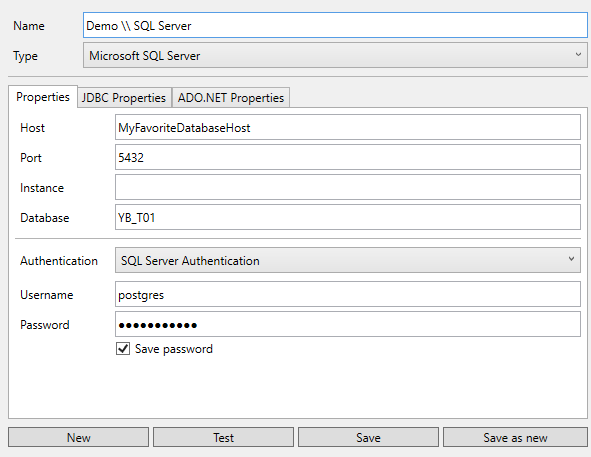This screenshot has height=457, width=591.
Task: Create a connection with New button
Action: 78,437
